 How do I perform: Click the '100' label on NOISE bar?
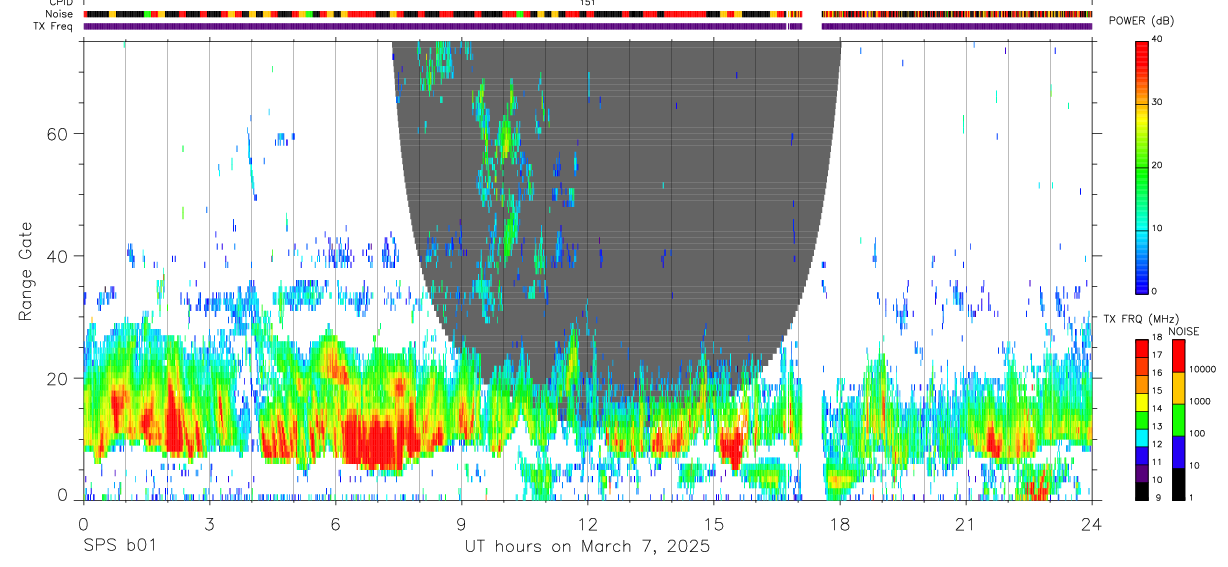click(x=1197, y=433)
